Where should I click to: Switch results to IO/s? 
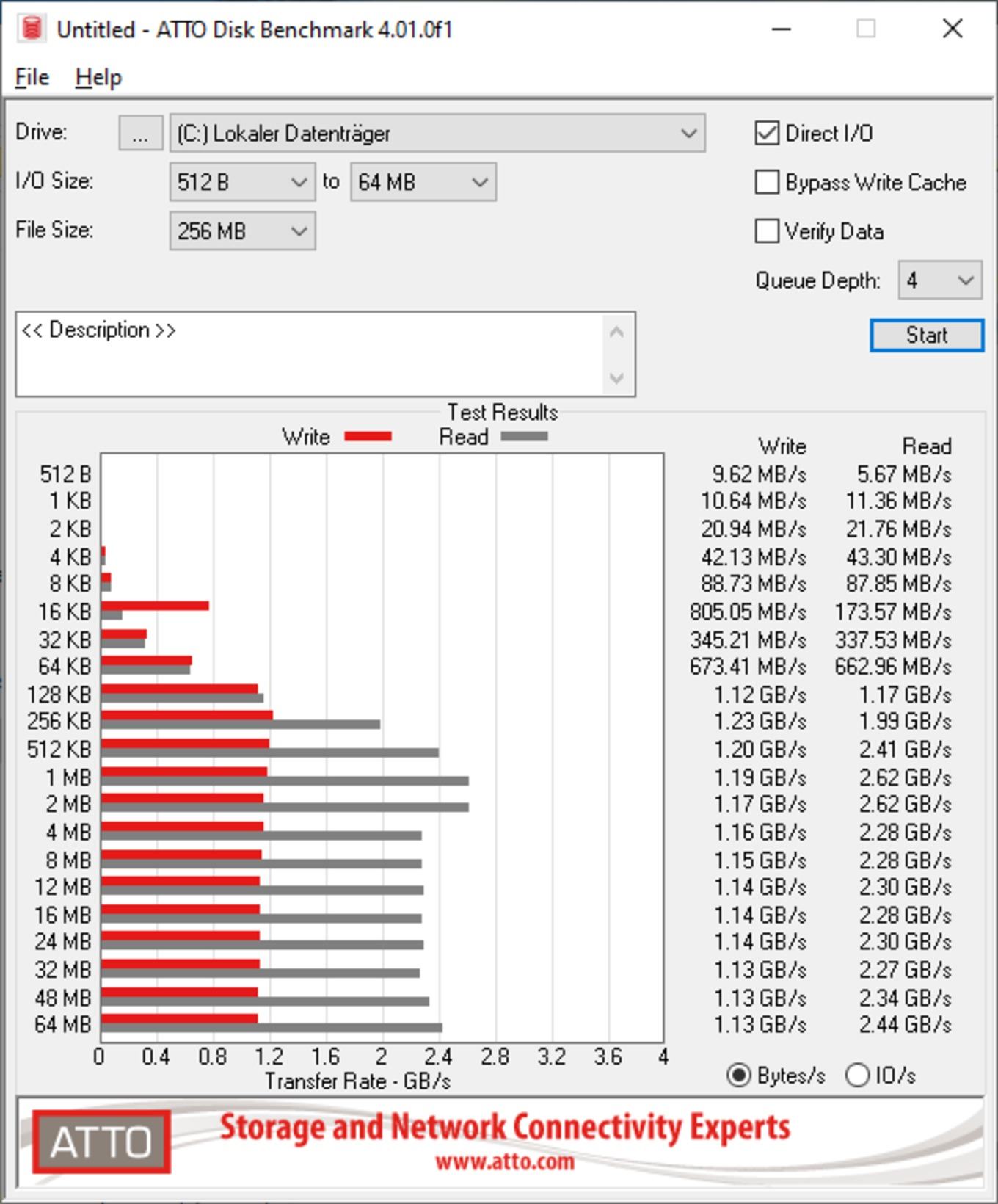(857, 1076)
